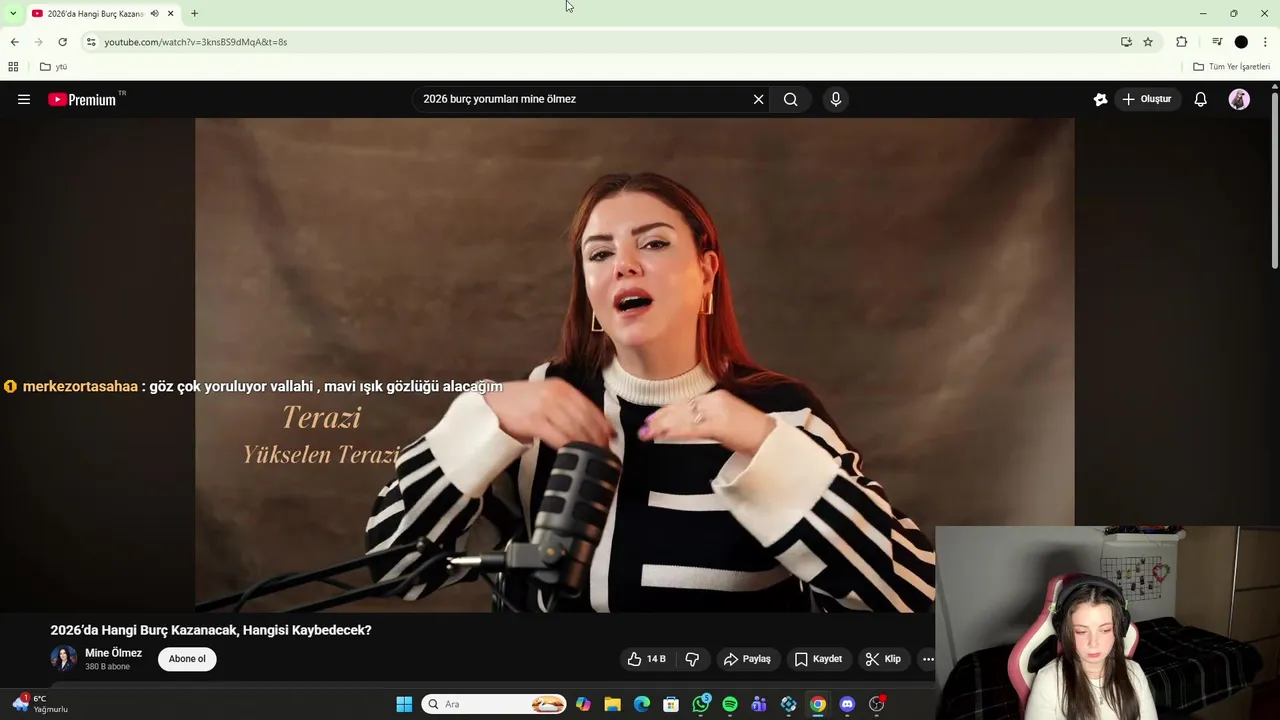Click the video title text
1280x720 pixels.
(x=211, y=630)
